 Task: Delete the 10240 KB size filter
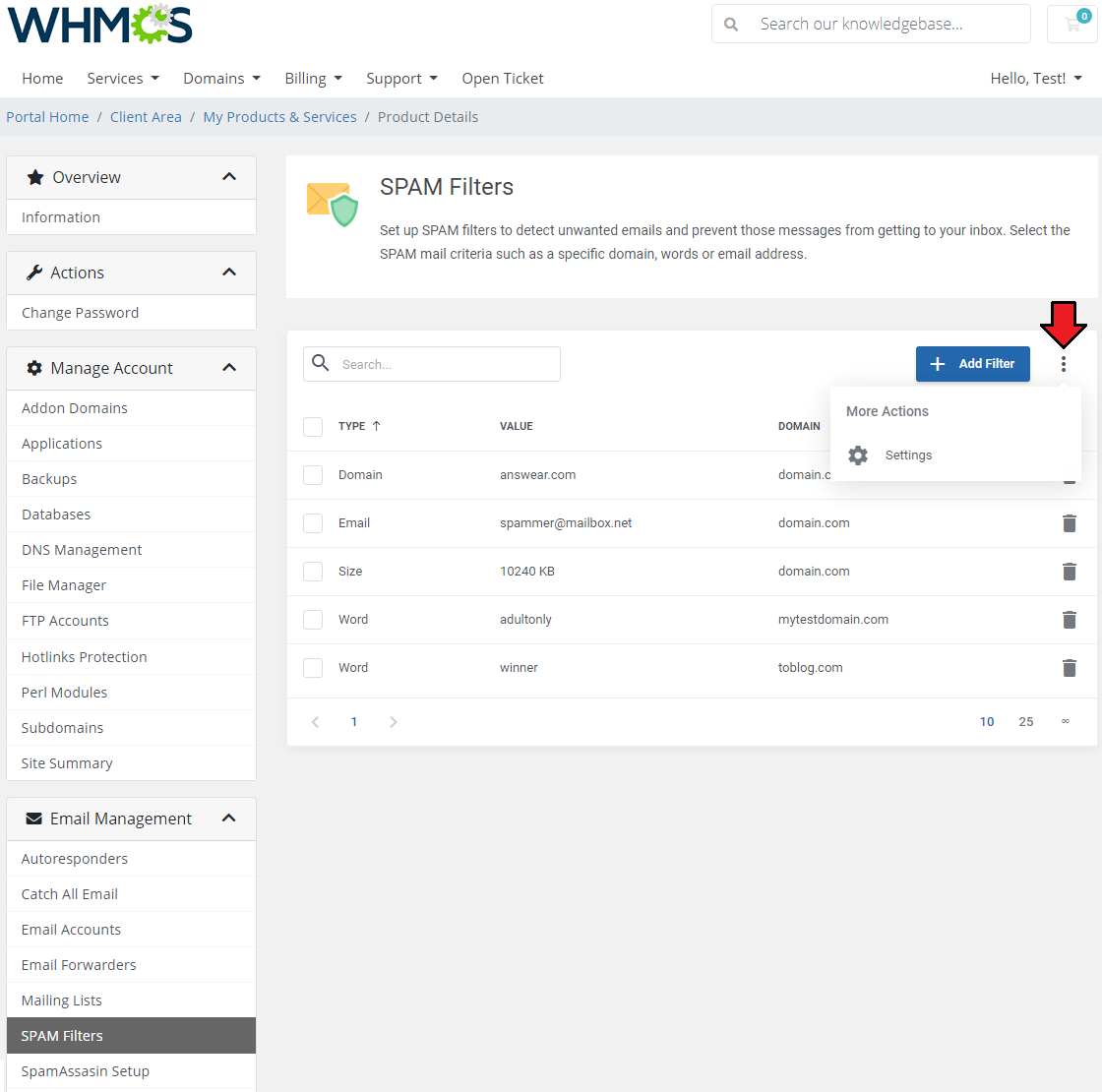pos(1069,572)
